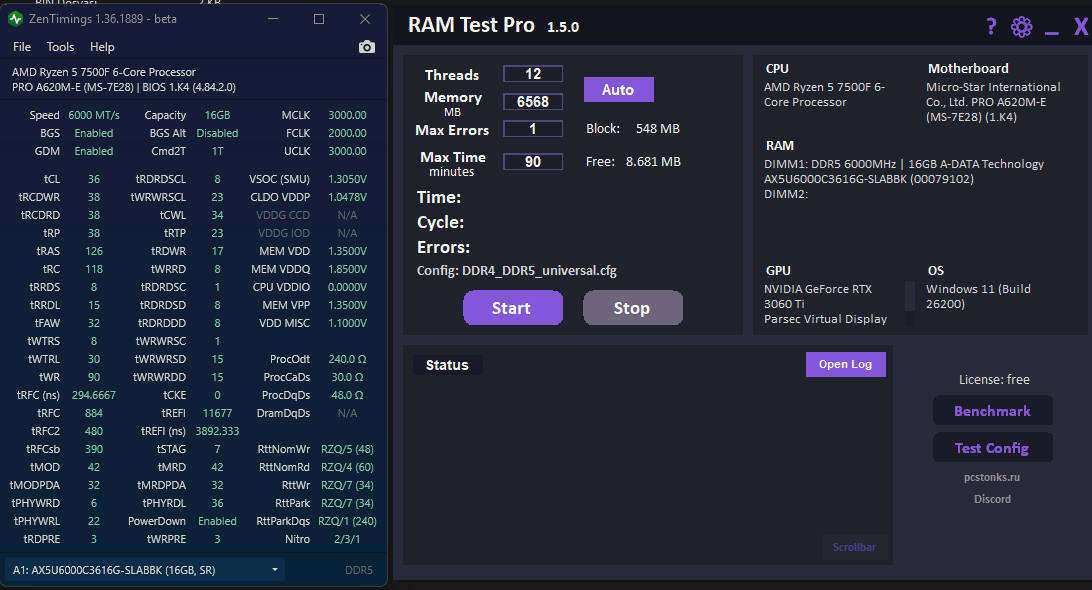
Task: Start the RAM test
Action: pyautogui.click(x=513, y=308)
